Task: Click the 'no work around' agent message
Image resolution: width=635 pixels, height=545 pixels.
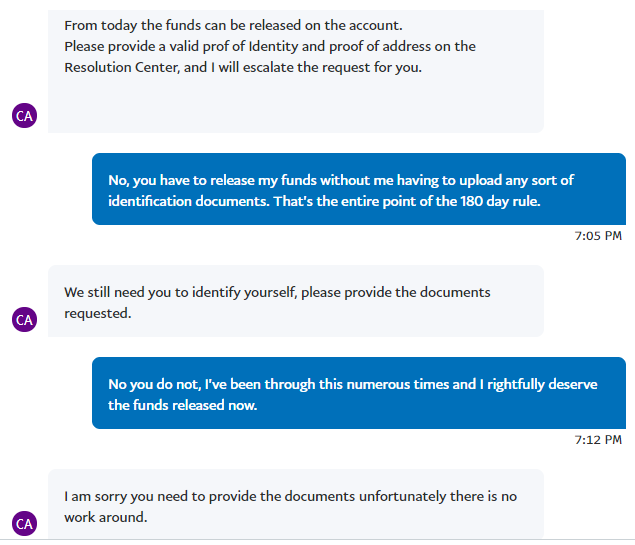Action: [x=296, y=504]
